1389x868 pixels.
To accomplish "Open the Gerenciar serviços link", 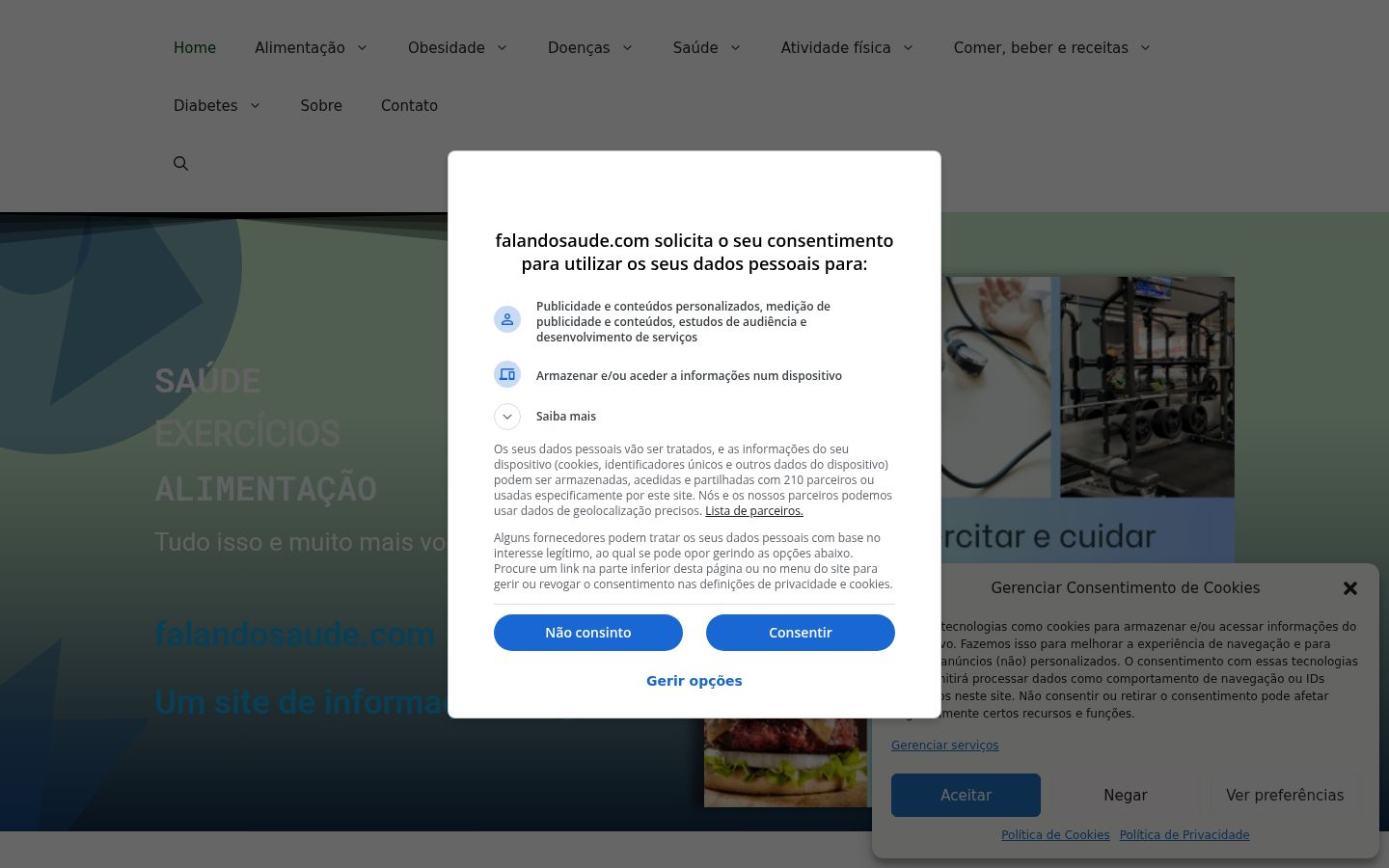I will 945,746.
